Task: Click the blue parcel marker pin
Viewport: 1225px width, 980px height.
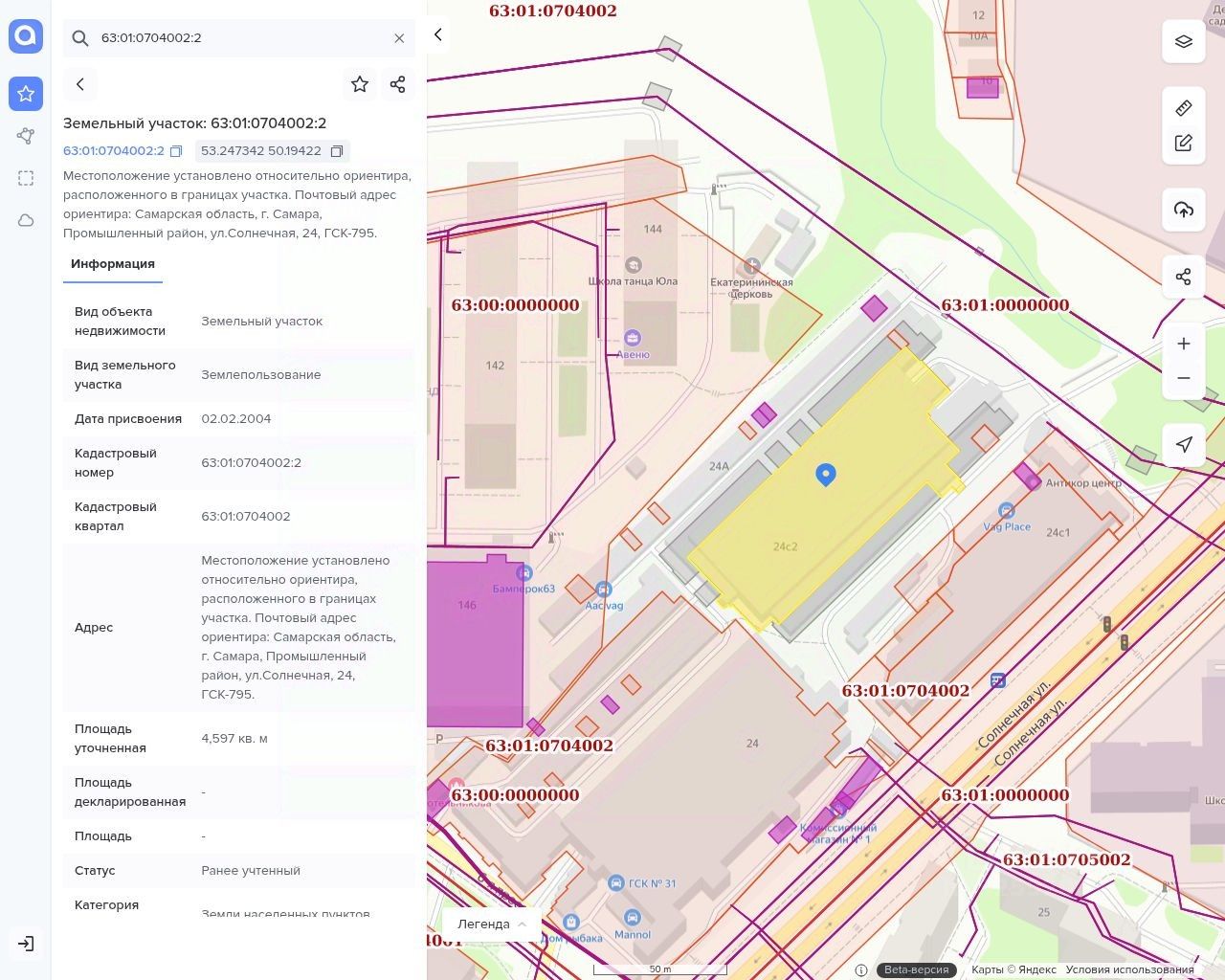Action: point(826,474)
